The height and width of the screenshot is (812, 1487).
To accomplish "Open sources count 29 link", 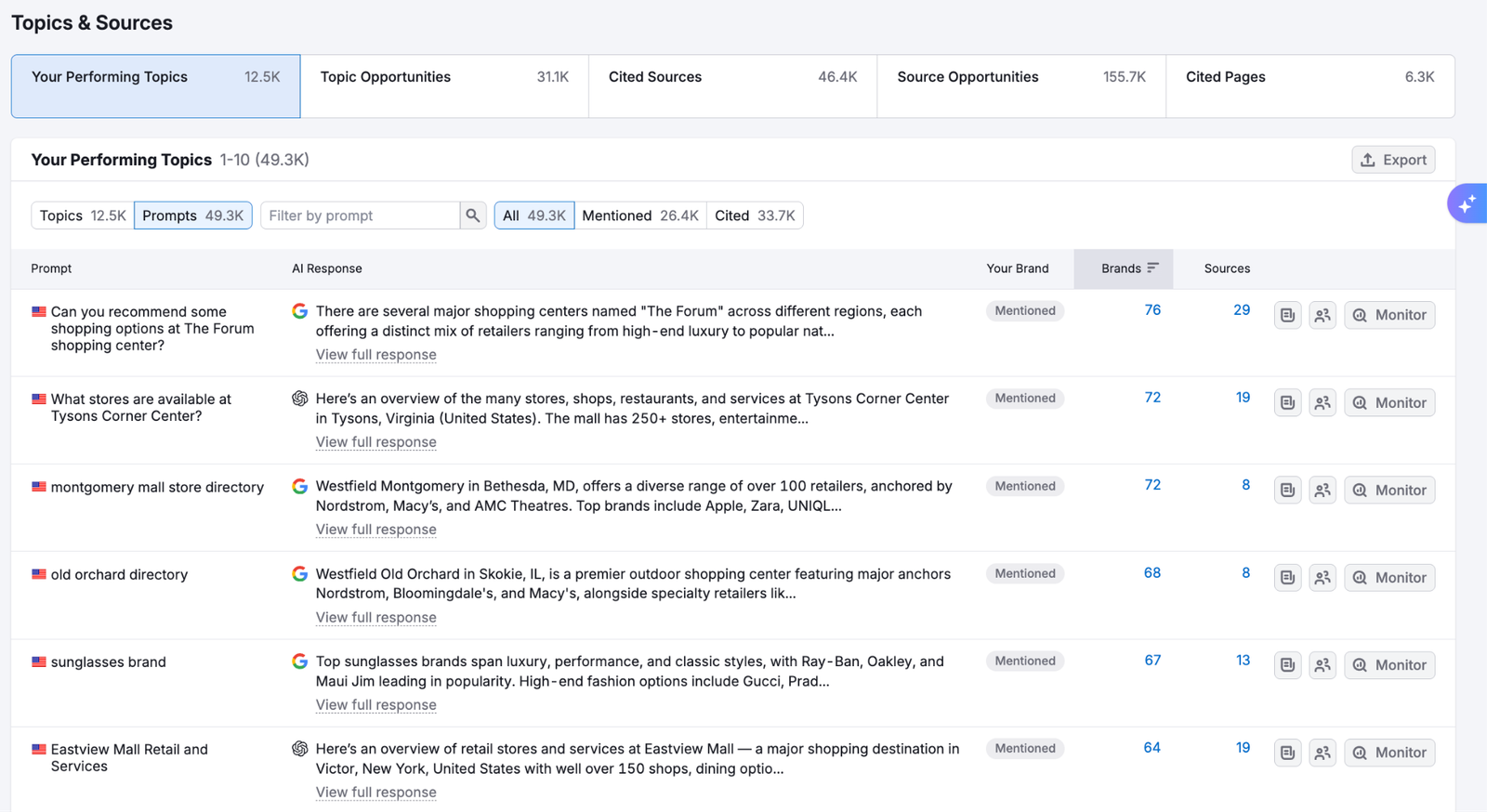I will pos(1242,310).
